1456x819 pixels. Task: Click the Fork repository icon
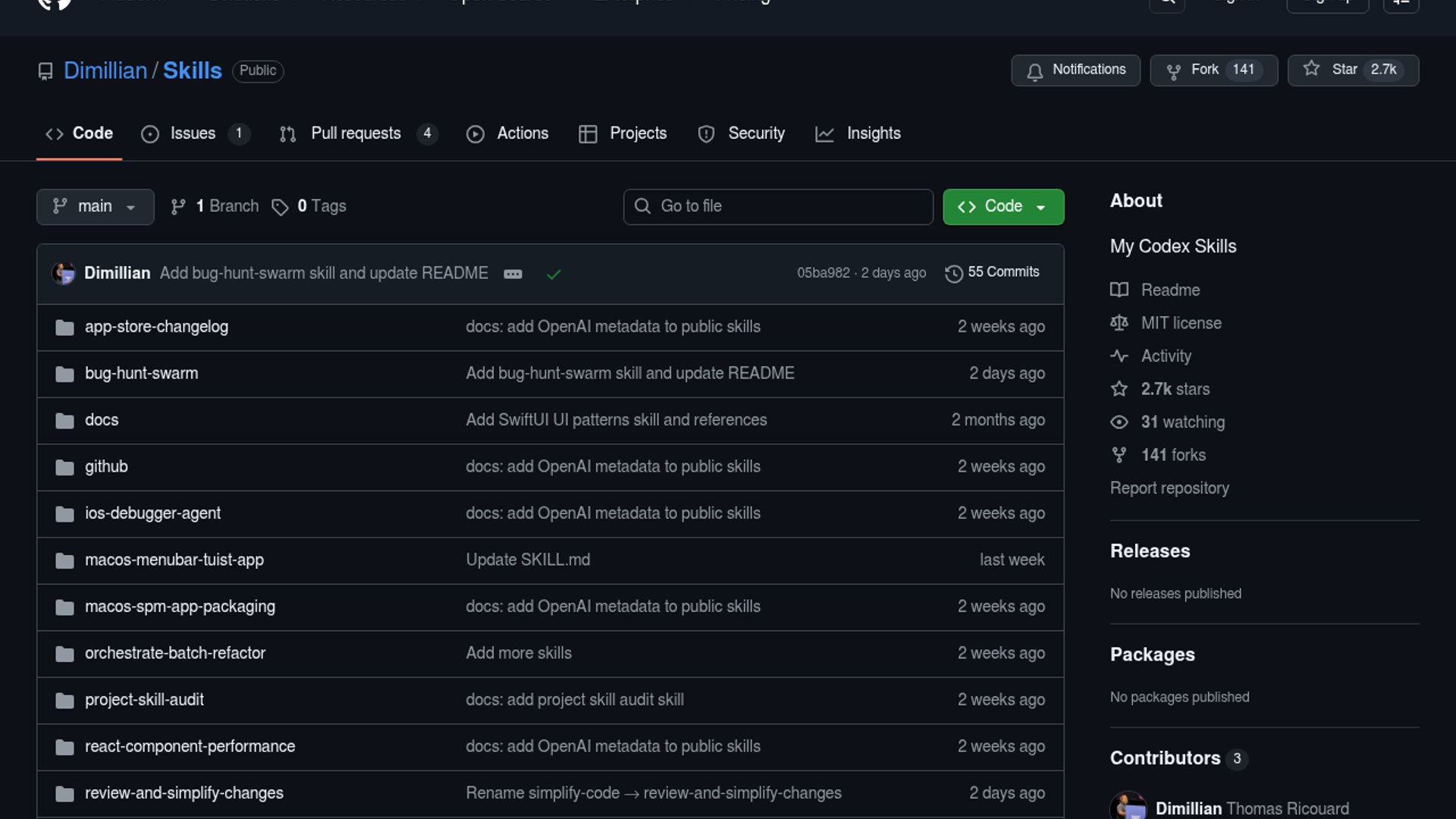point(1174,71)
